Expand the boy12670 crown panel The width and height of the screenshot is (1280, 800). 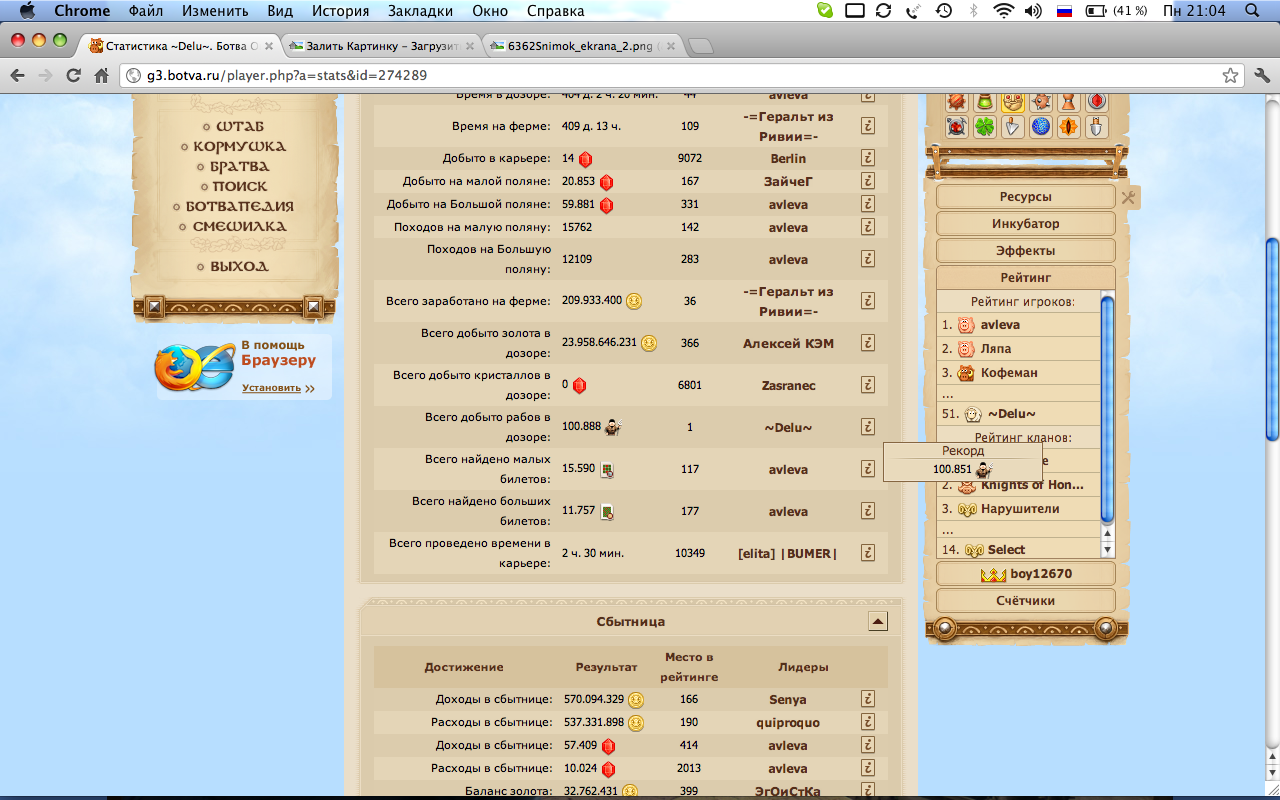tap(1025, 574)
